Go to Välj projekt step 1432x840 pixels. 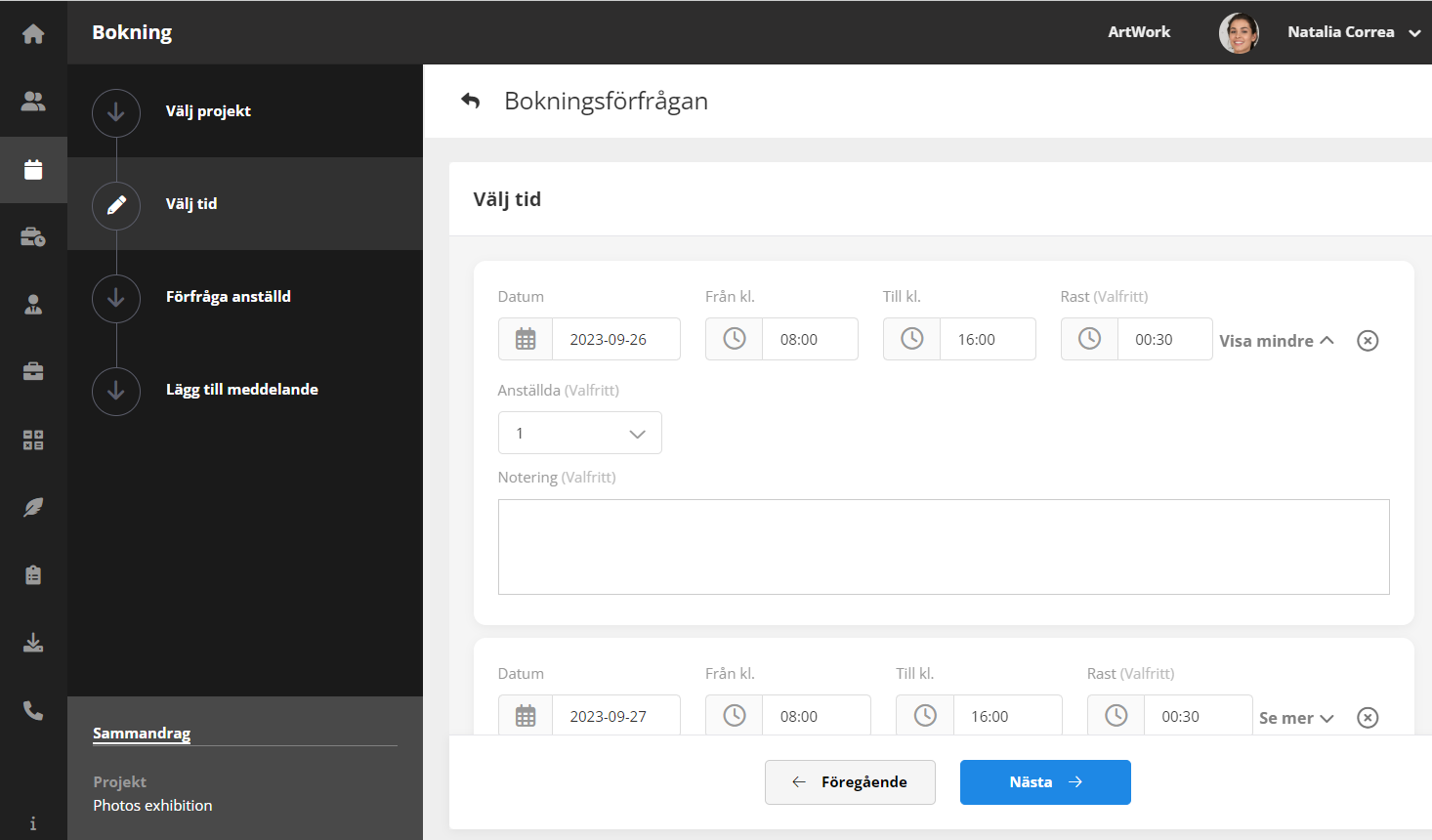[208, 111]
